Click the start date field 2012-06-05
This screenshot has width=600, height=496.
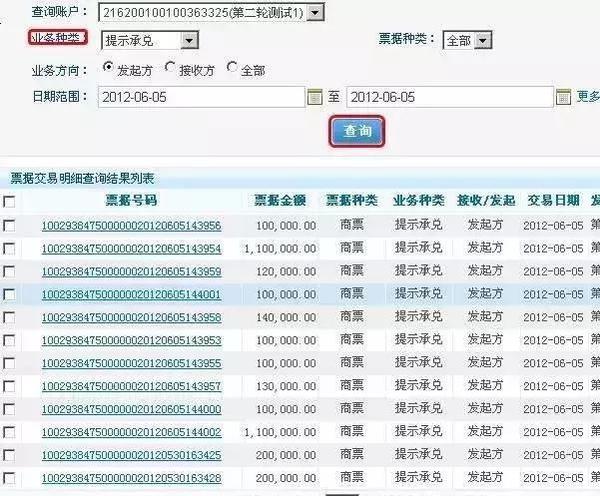point(201,97)
